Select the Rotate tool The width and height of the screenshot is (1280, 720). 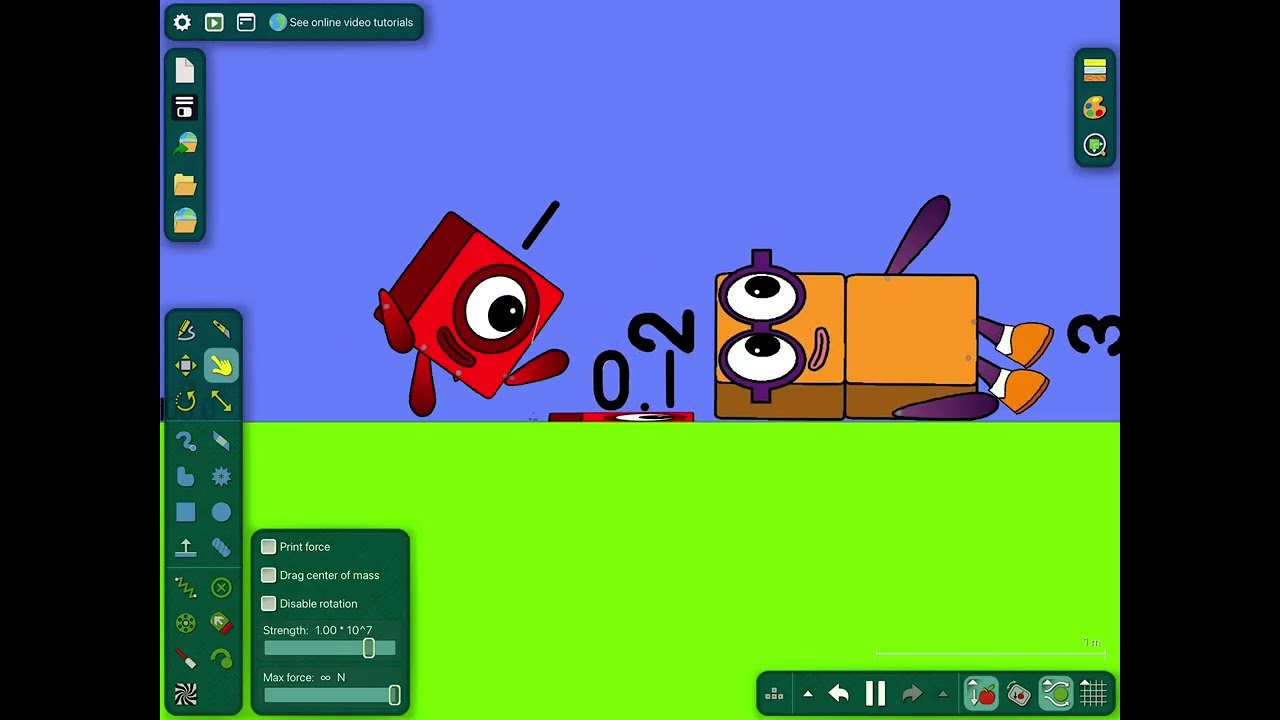pyautogui.click(x=186, y=402)
